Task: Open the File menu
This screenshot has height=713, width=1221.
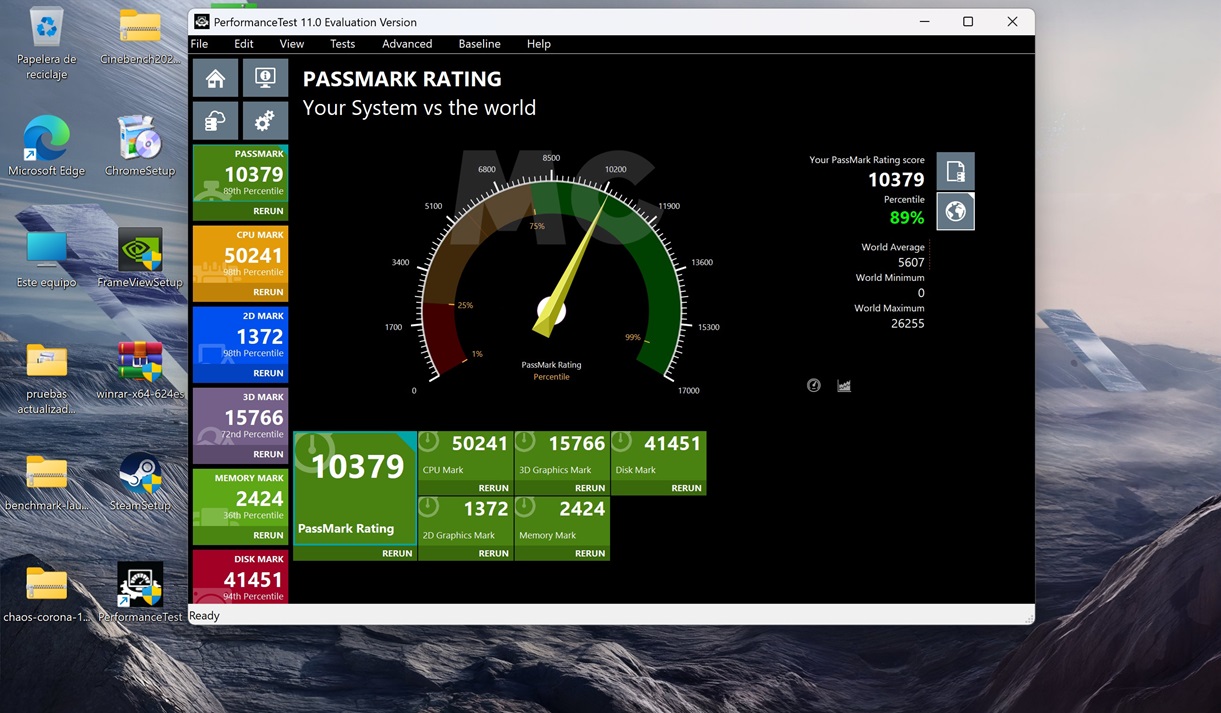Action: pos(199,44)
